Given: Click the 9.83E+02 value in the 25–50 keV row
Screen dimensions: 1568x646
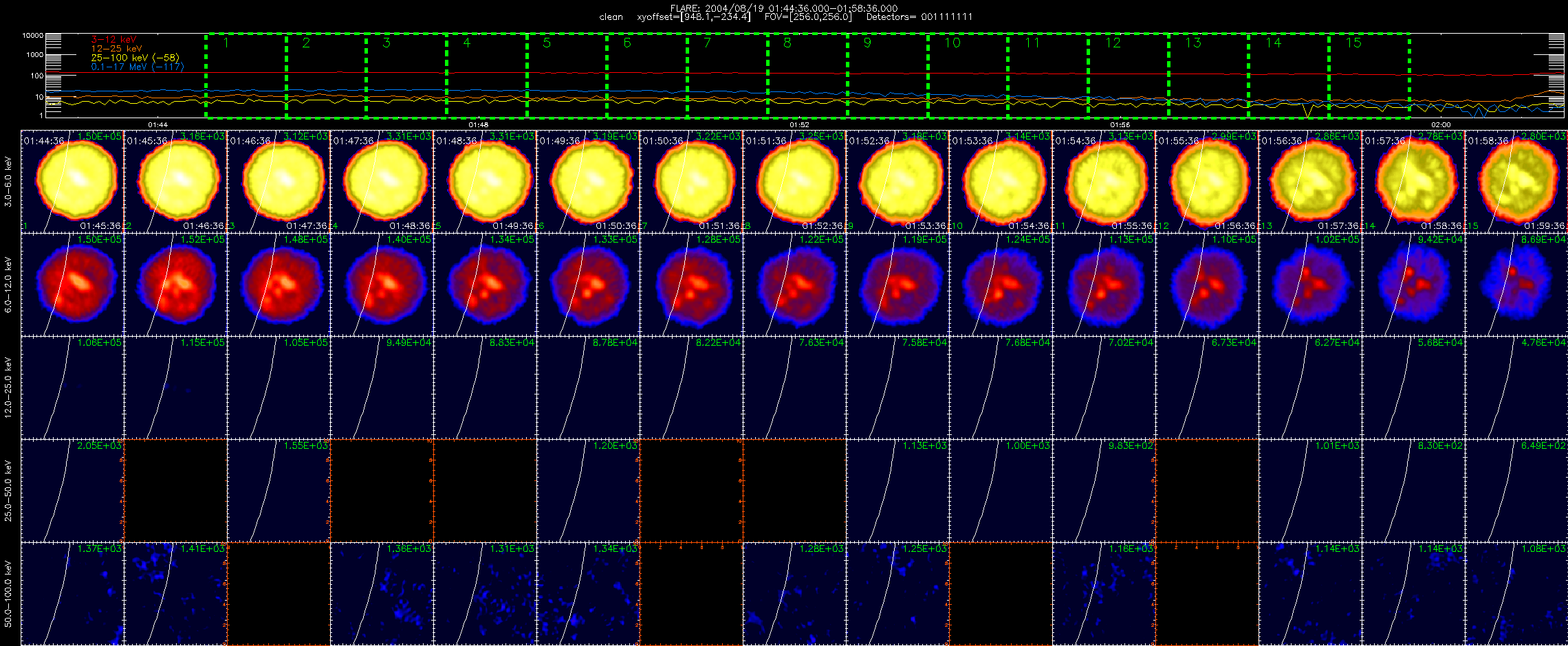Looking at the screenshot, I should click(x=1131, y=445).
